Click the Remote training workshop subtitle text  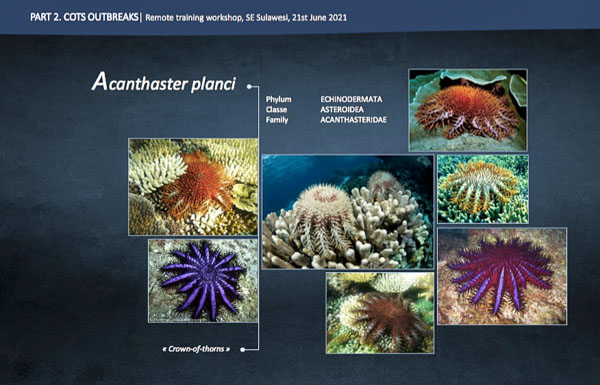point(246,18)
